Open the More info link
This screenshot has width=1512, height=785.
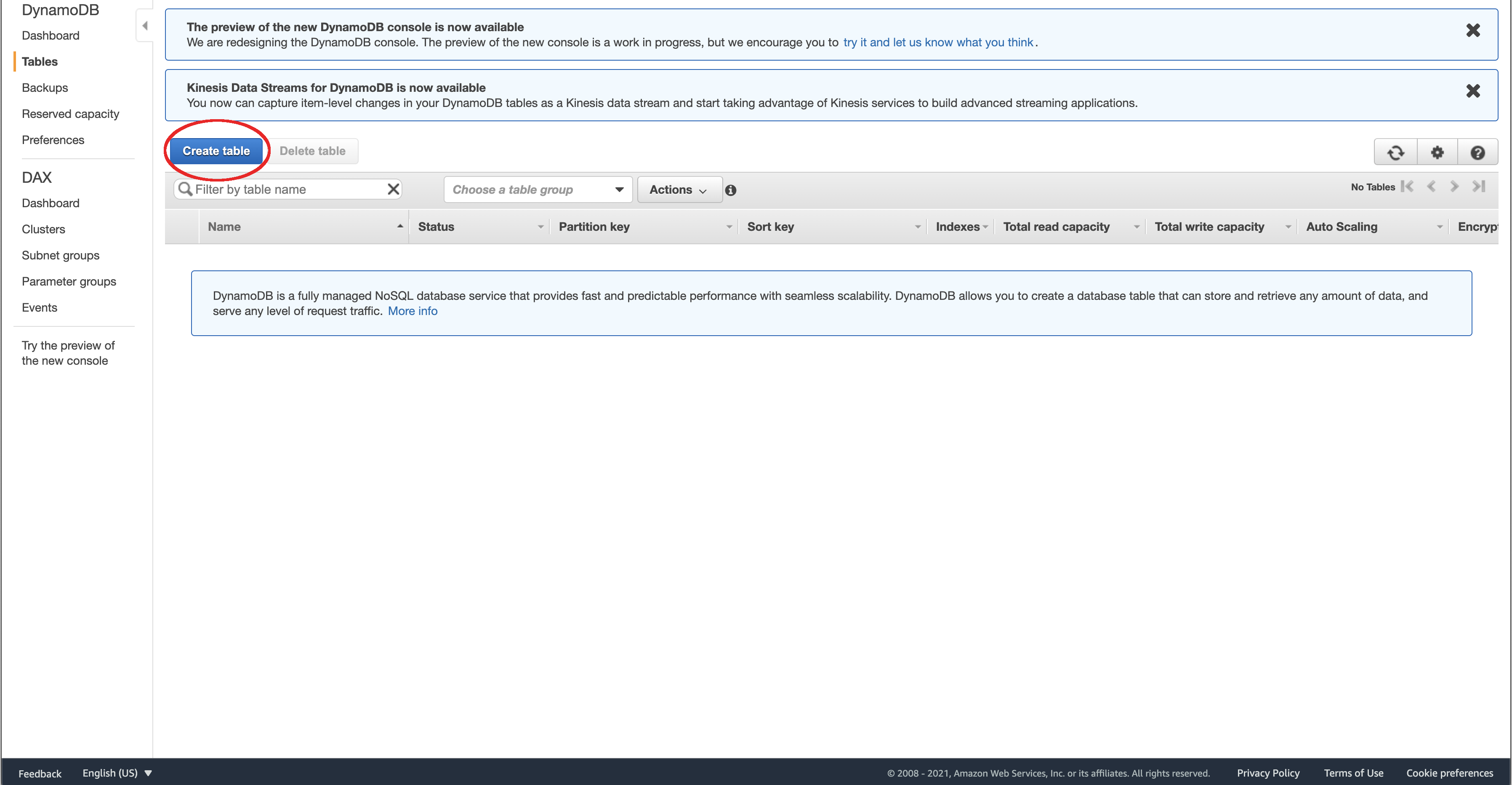click(413, 311)
